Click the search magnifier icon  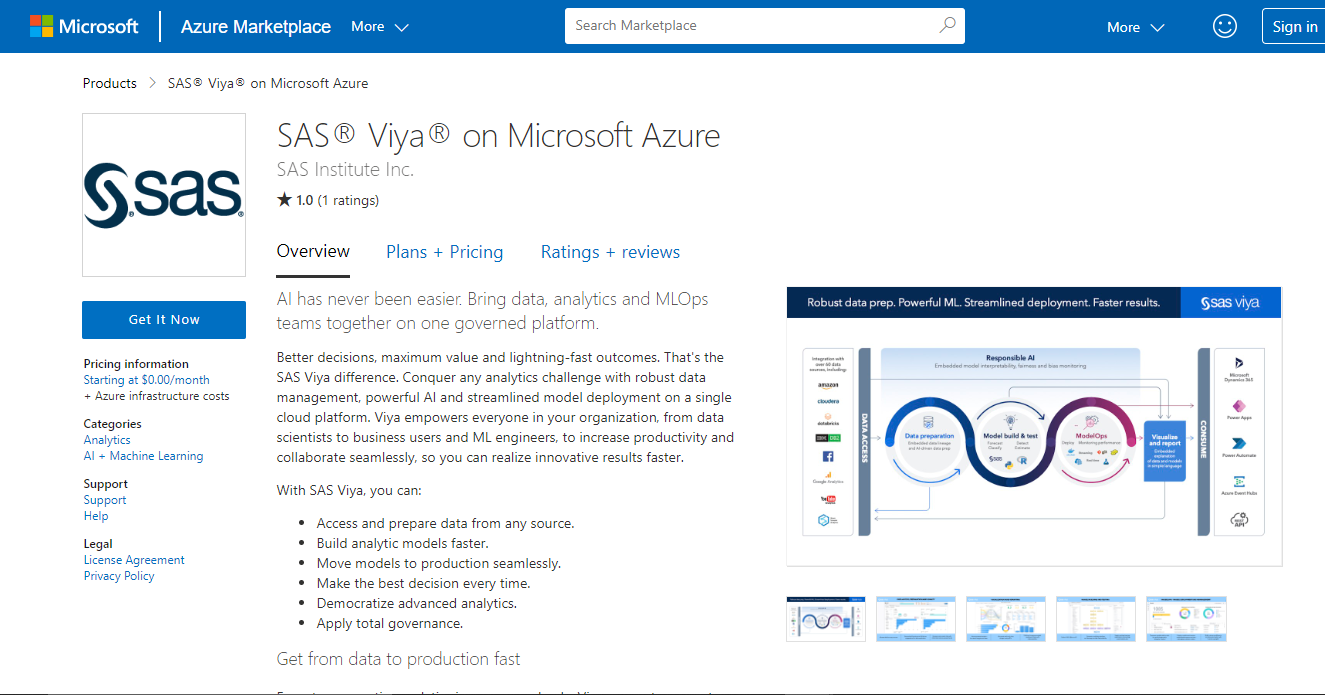pyautogui.click(x=947, y=26)
